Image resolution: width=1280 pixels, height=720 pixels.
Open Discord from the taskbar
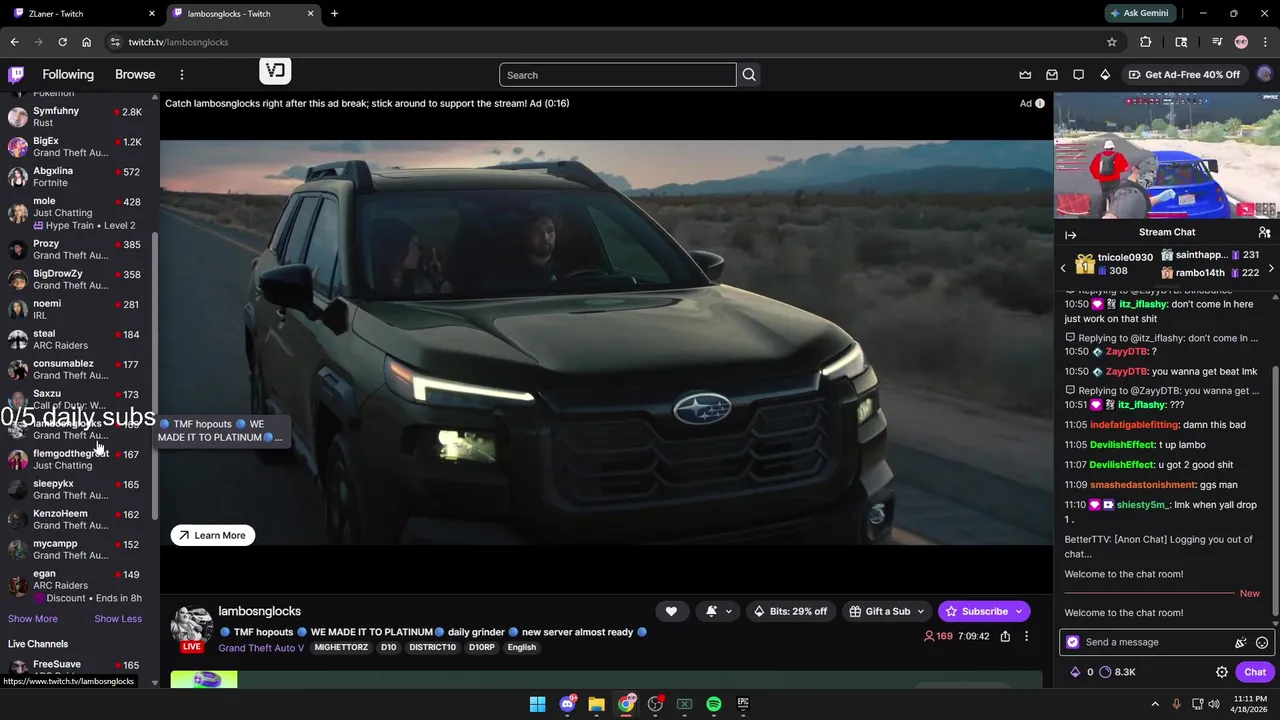click(567, 704)
